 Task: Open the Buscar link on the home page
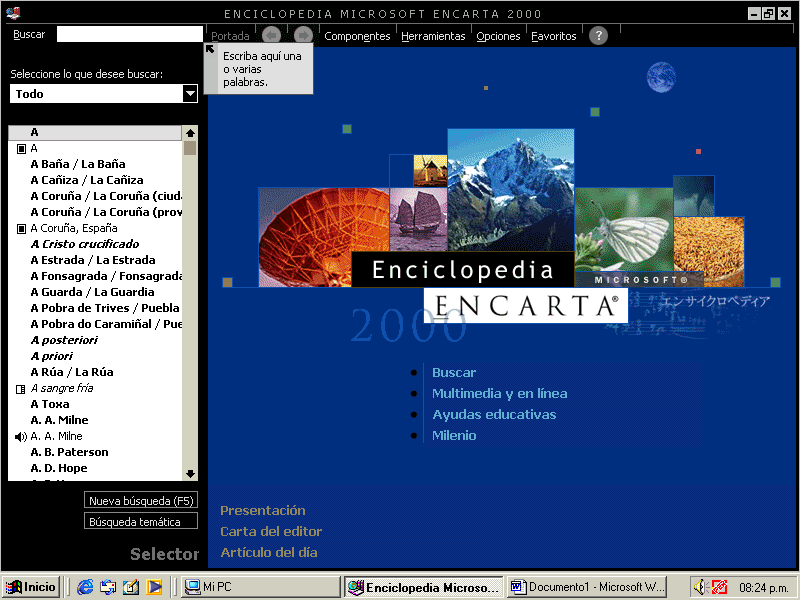tap(454, 372)
